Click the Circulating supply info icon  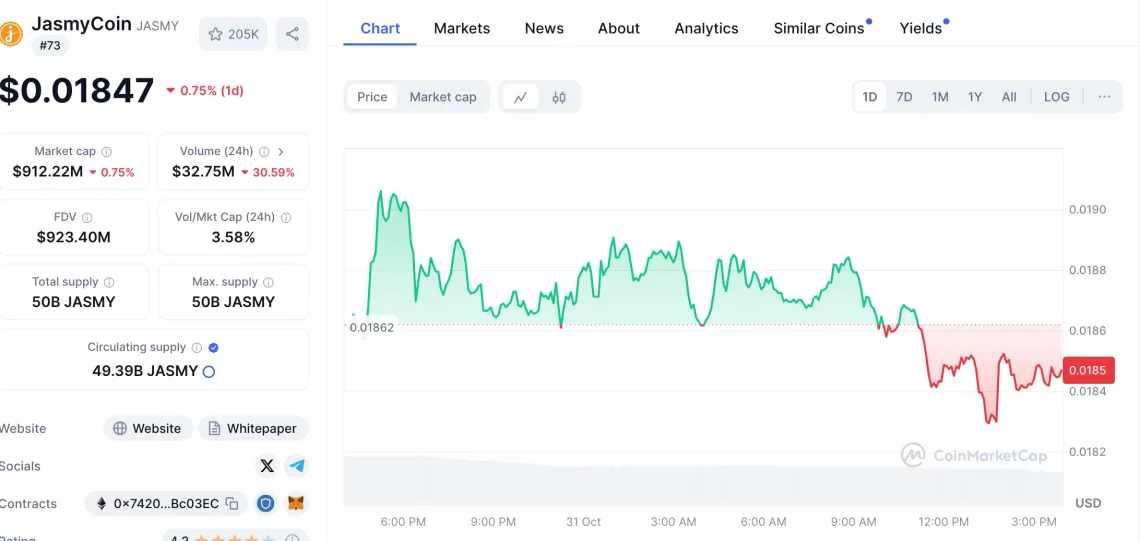(x=197, y=348)
